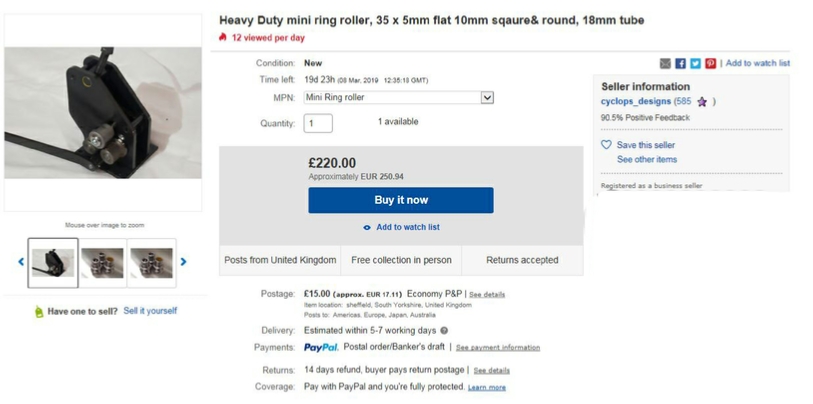
Task: Share listing on Facebook
Action: pos(680,63)
